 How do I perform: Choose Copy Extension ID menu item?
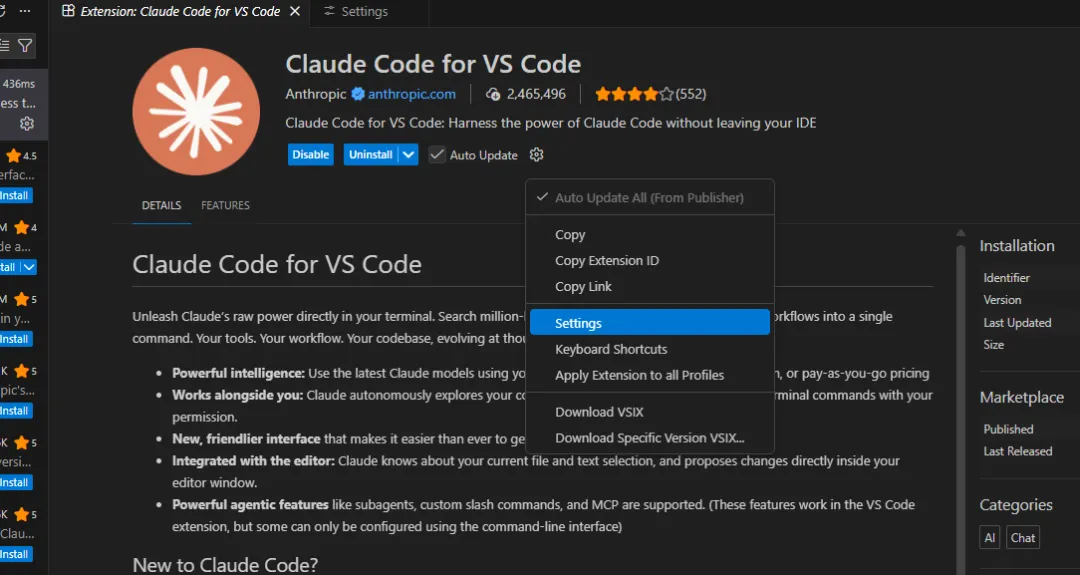tap(607, 261)
